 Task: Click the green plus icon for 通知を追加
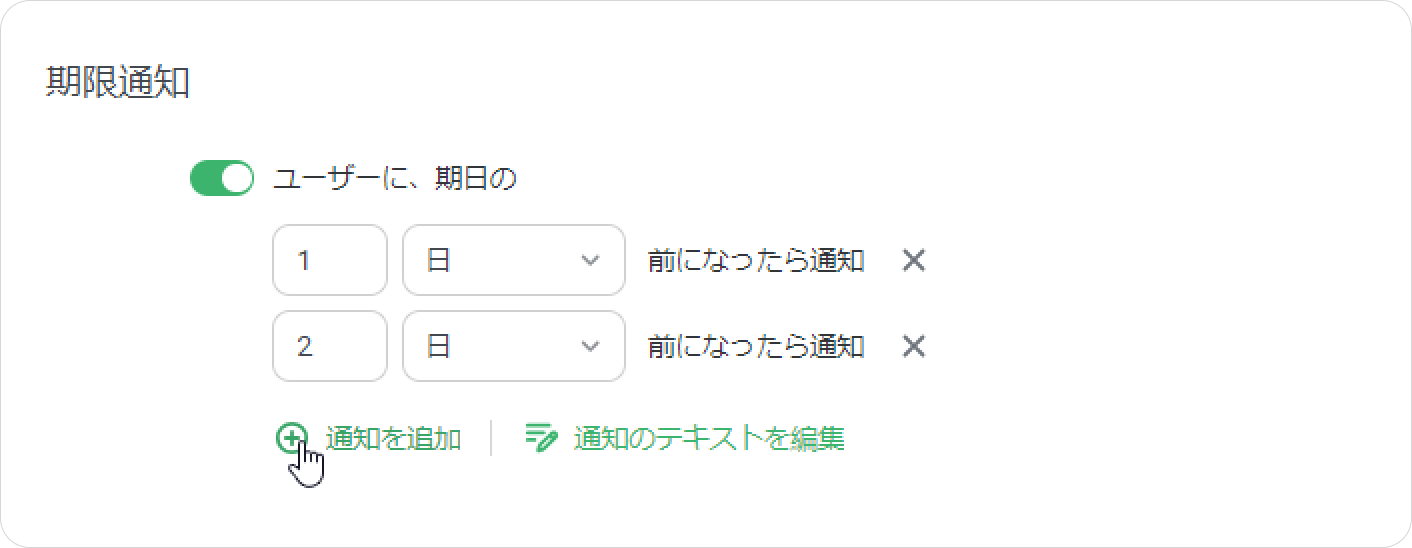tap(291, 438)
